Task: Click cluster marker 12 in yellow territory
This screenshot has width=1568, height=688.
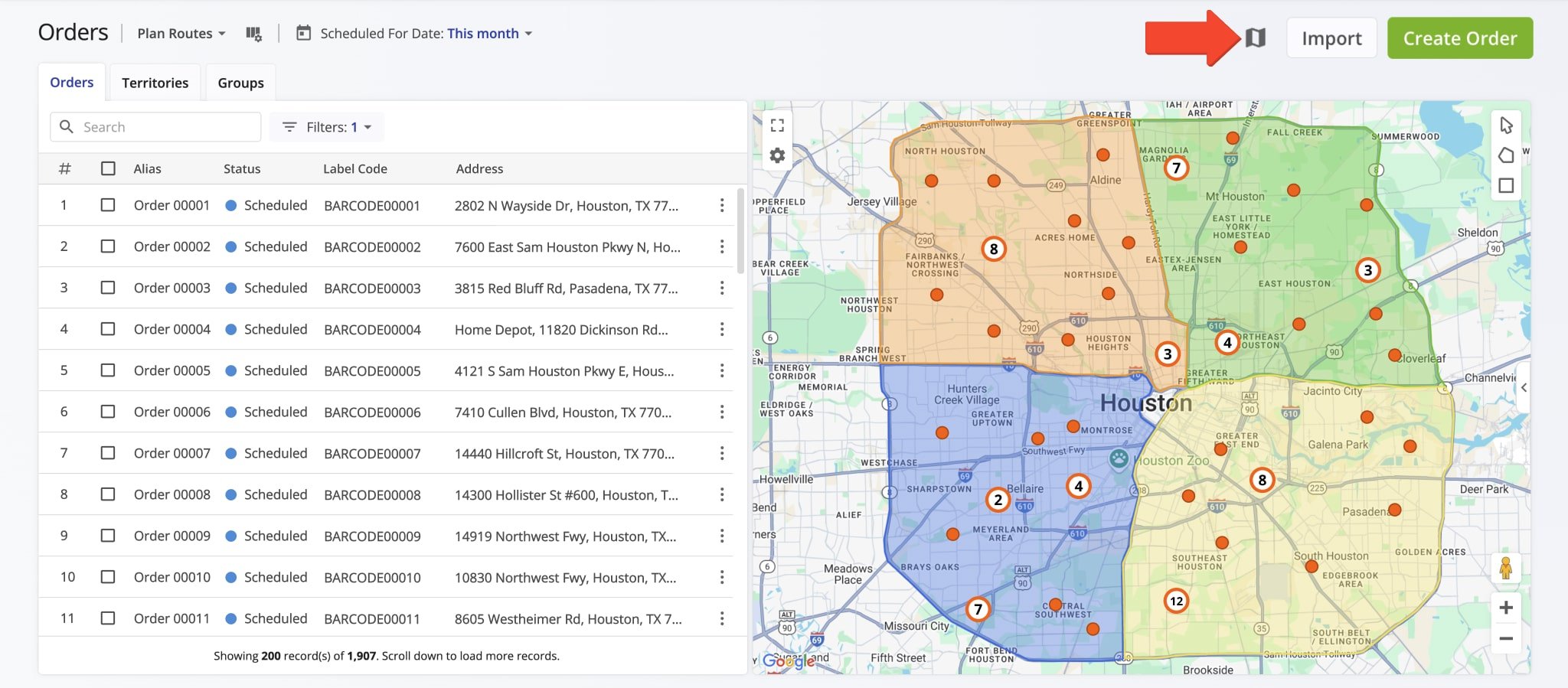Action: [x=1176, y=601]
